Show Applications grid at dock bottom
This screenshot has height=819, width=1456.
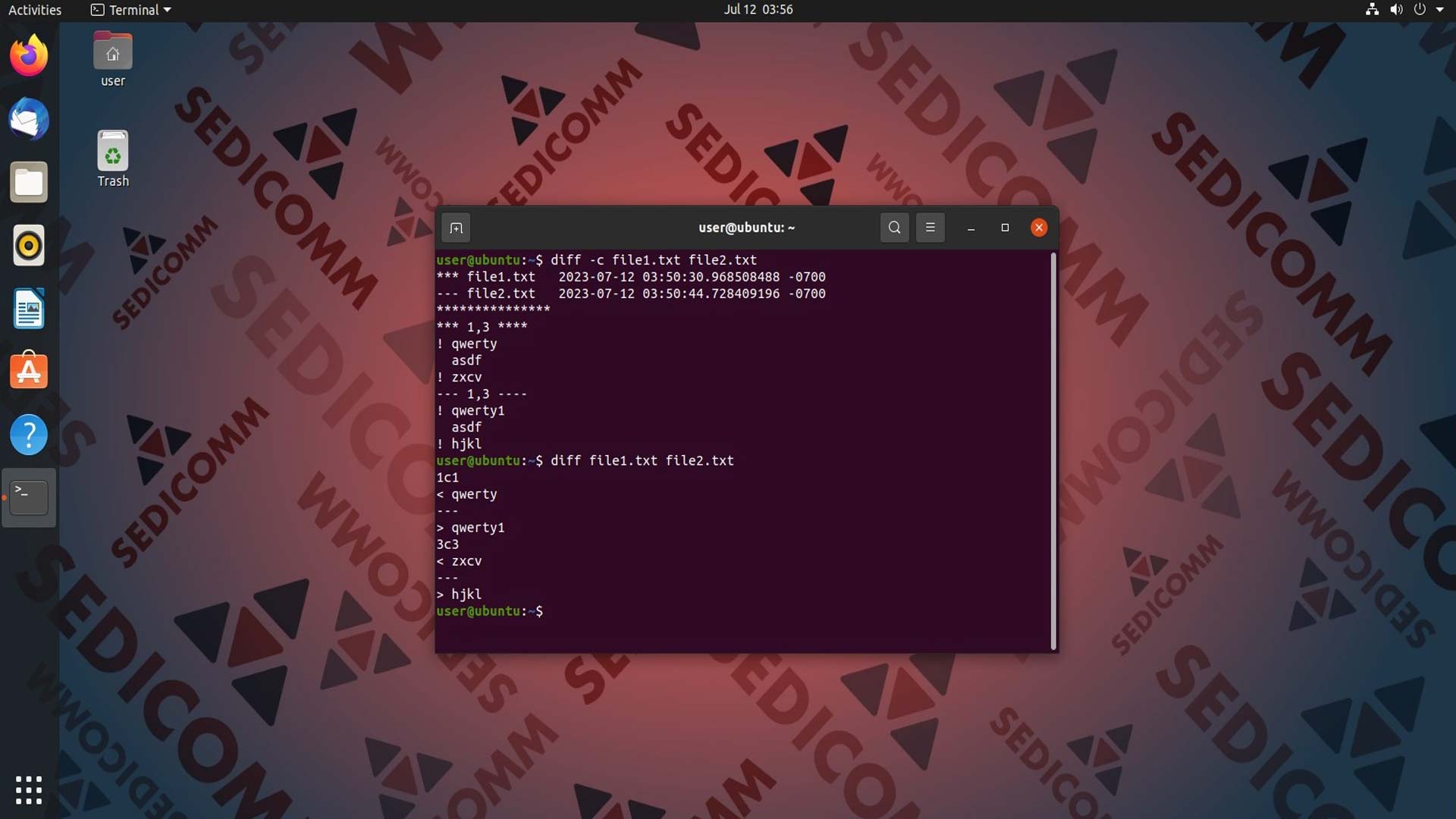(29, 789)
